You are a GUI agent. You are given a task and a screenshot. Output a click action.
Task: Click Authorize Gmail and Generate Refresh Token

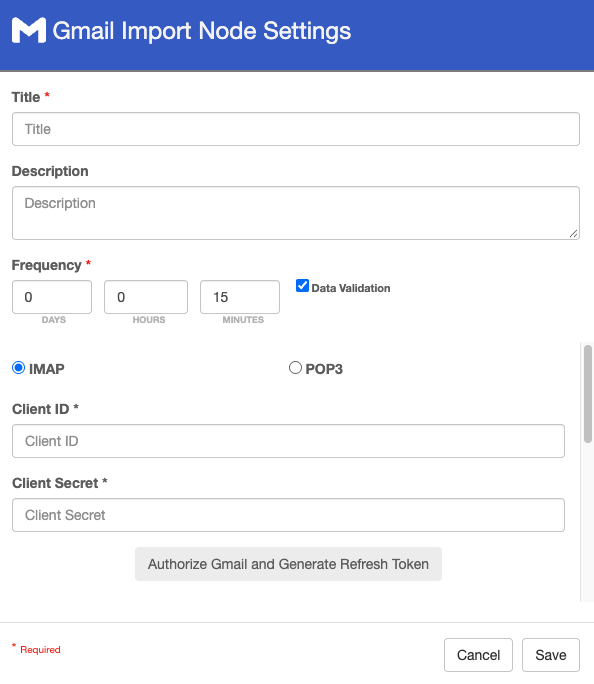[288, 564]
